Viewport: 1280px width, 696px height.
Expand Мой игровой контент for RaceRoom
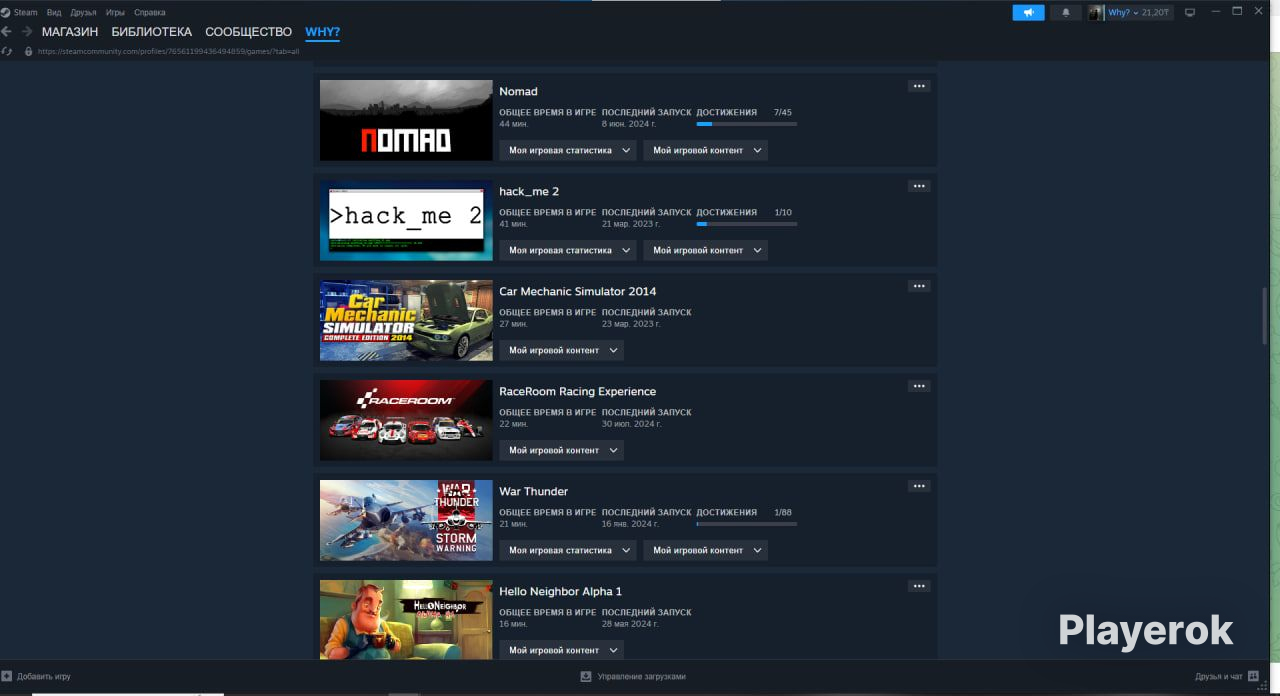click(x=561, y=450)
